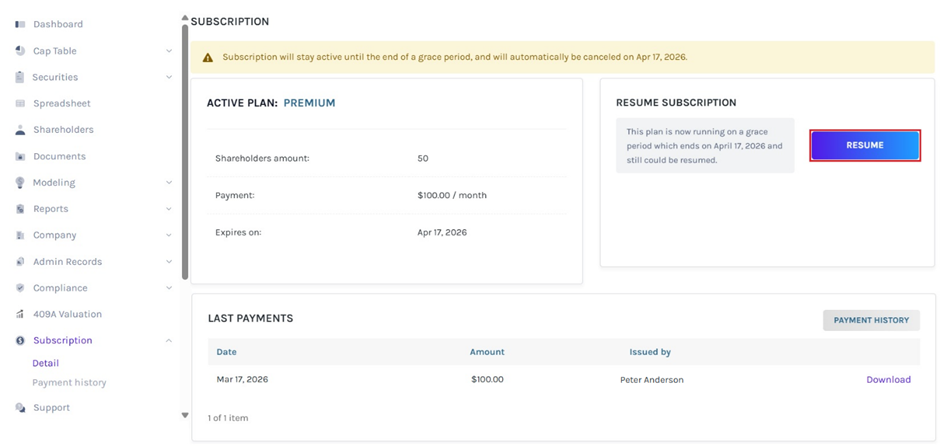This screenshot has height=446, width=940.
Task: Click the Compliance shield icon
Action: click(x=20, y=288)
